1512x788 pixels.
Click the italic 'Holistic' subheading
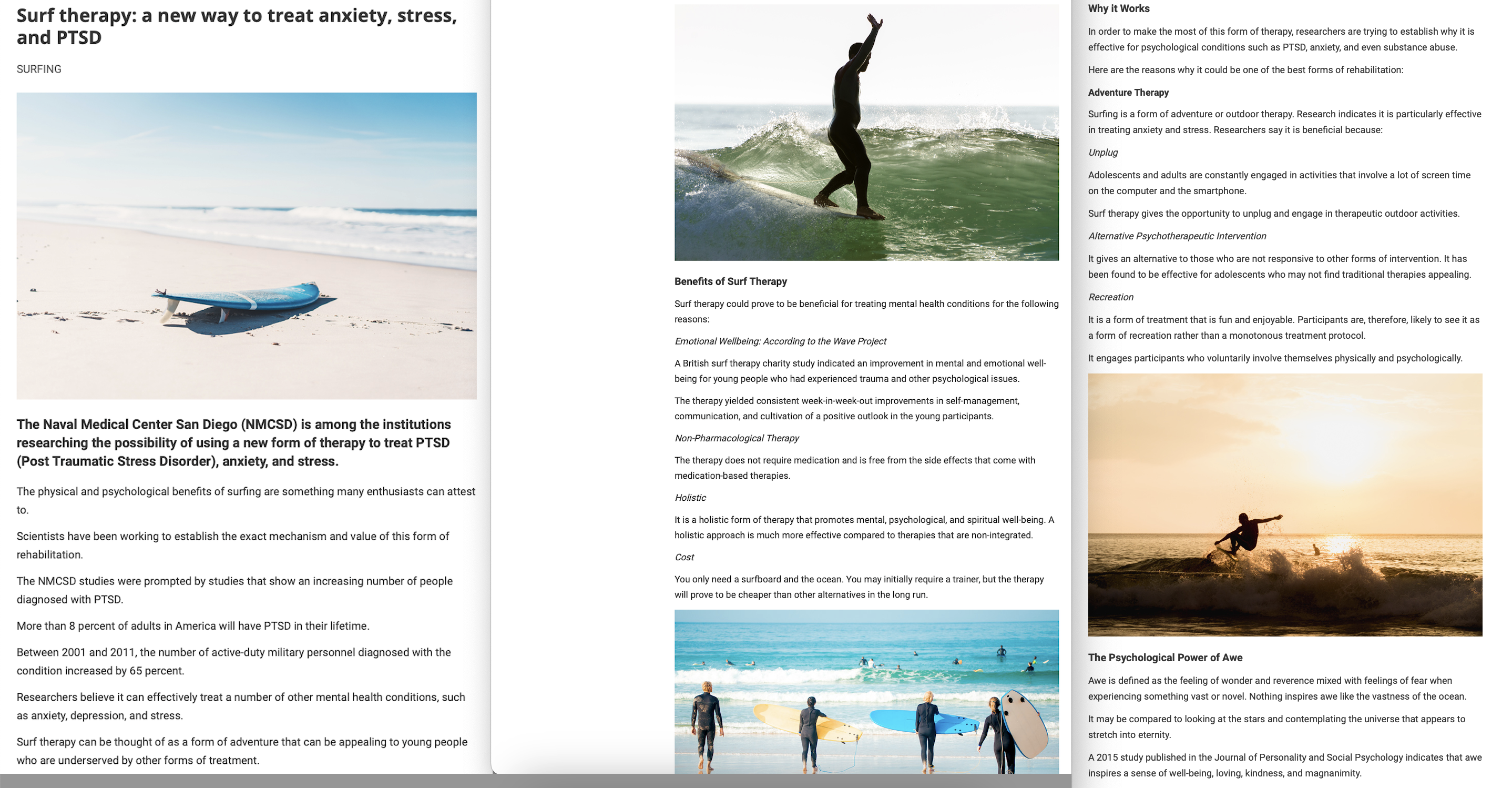[x=690, y=497]
